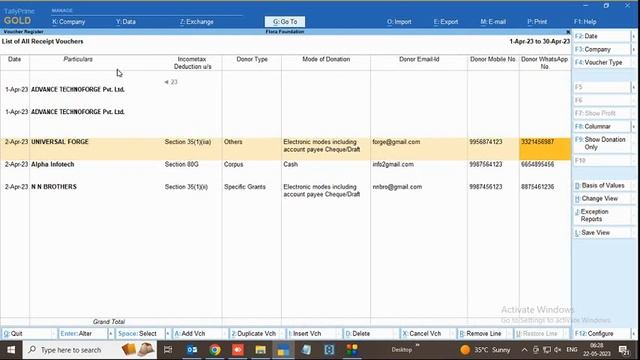640x360 pixels.
Task: Click F2: Date in the side panel
Action: [x=602, y=36]
